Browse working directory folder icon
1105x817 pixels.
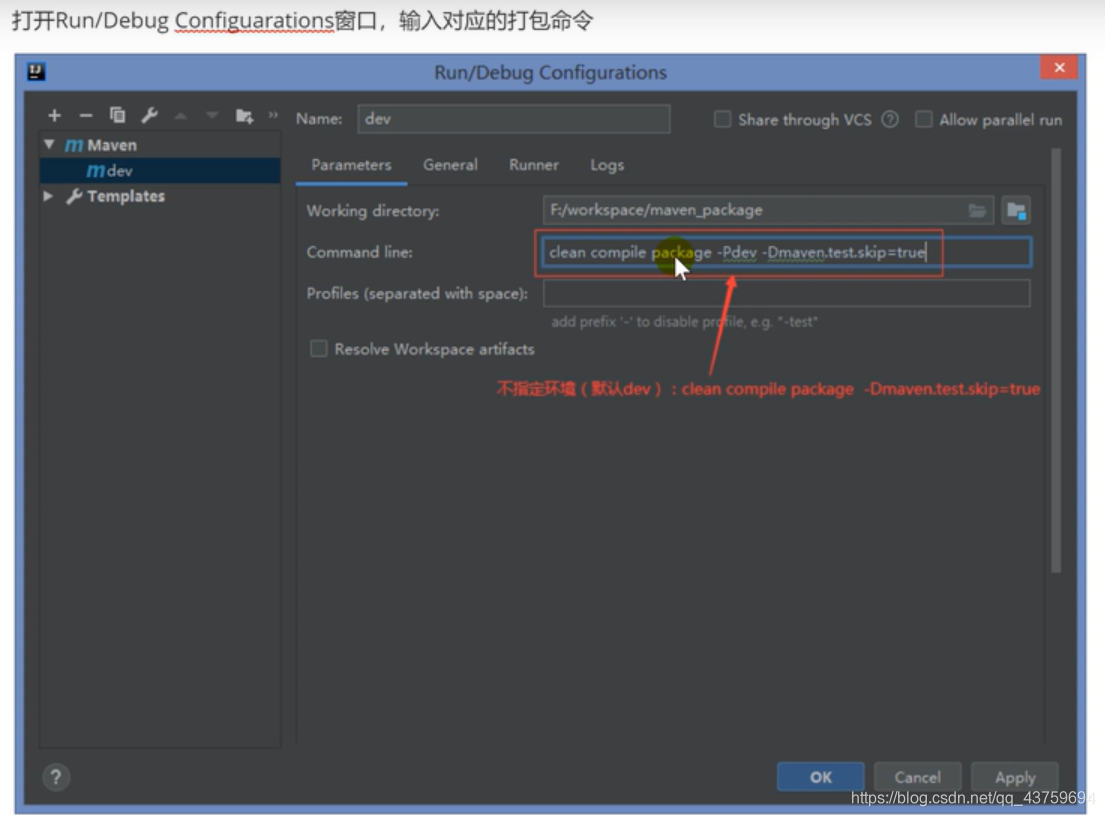click(977, 210)
